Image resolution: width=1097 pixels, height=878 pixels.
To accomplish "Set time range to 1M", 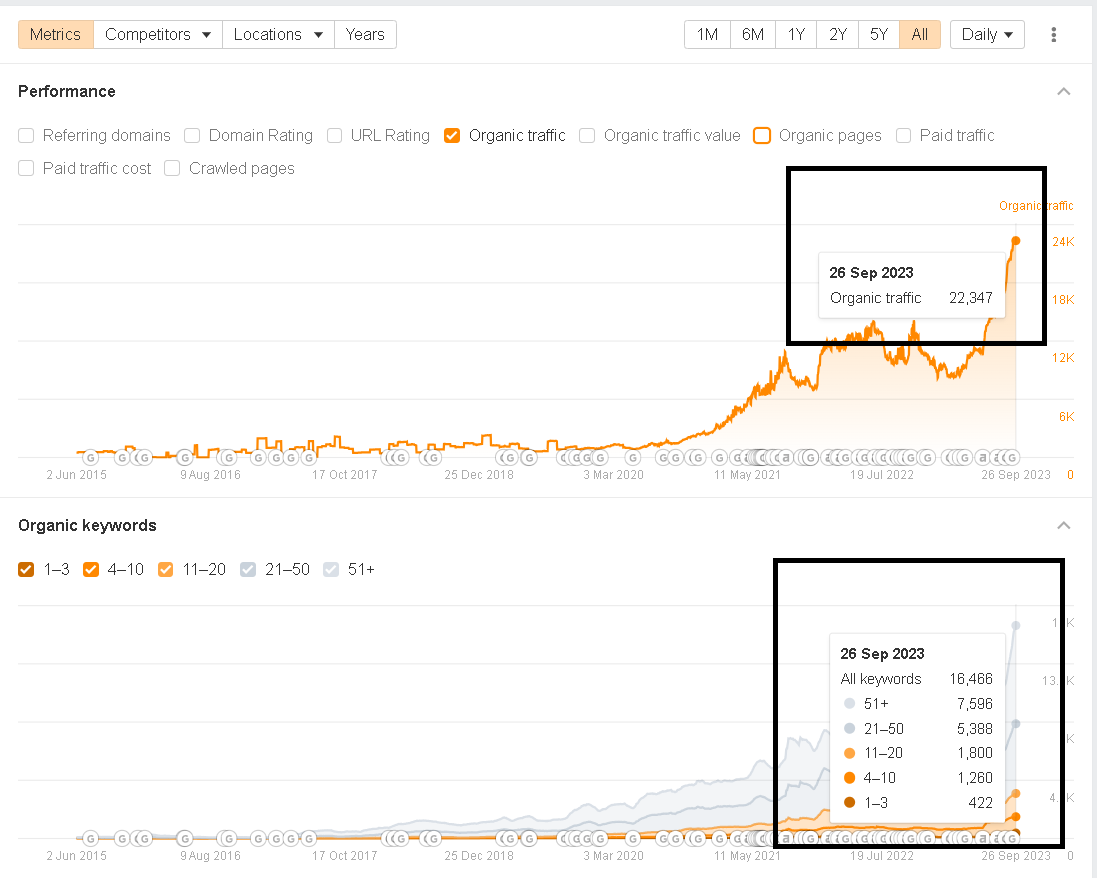I will tap(707, 34).
